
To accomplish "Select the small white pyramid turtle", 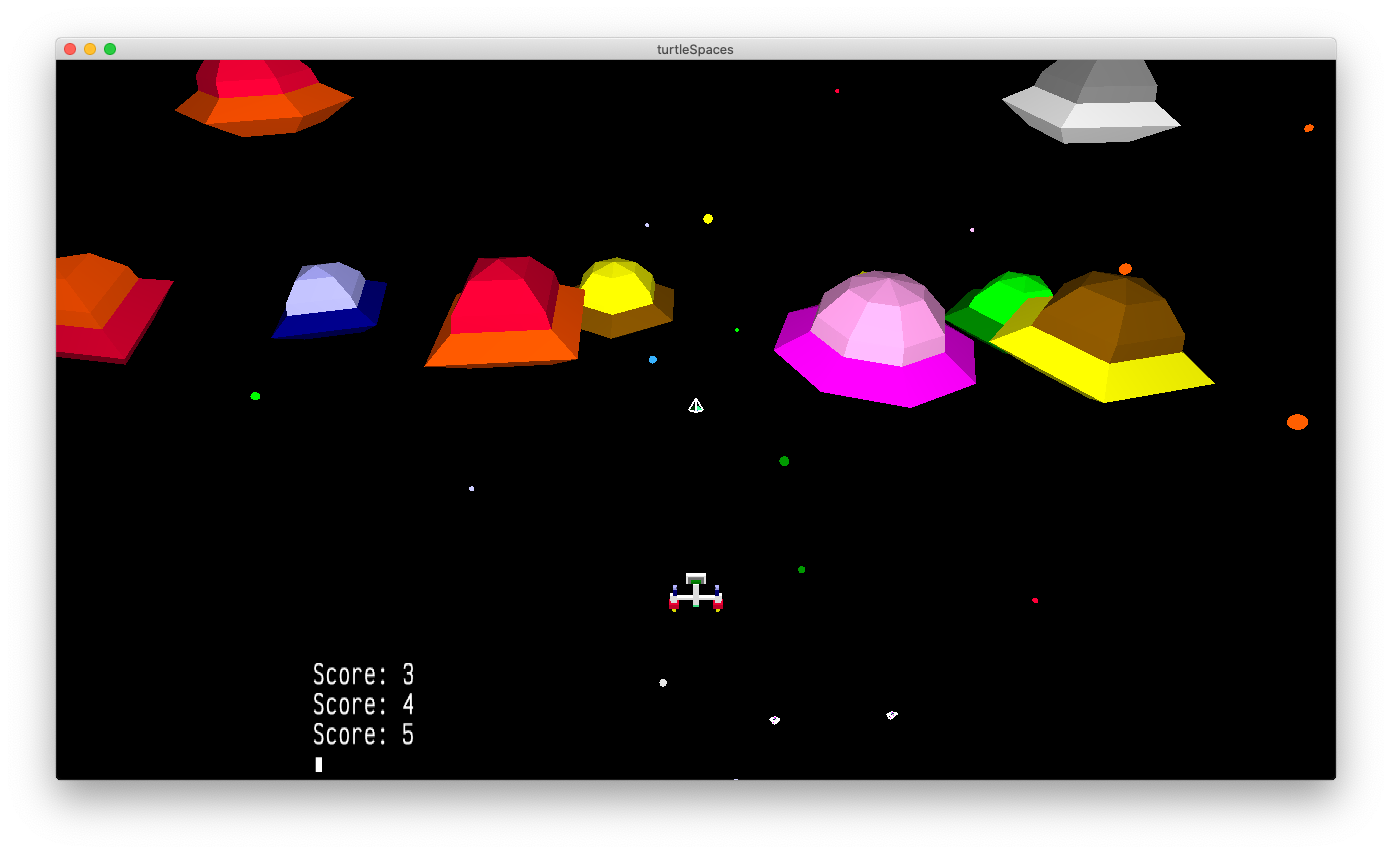I will pos(696,405).
